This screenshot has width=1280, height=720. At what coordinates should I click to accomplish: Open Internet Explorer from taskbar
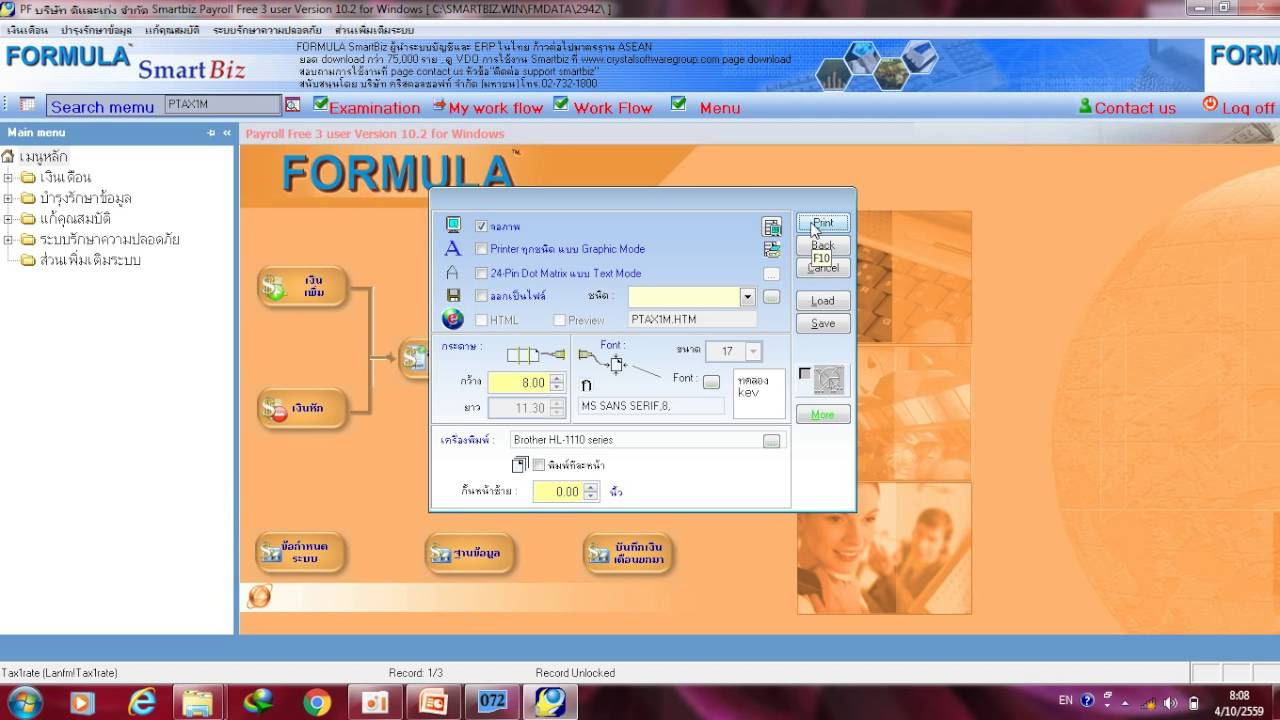[x=142, y=703]
